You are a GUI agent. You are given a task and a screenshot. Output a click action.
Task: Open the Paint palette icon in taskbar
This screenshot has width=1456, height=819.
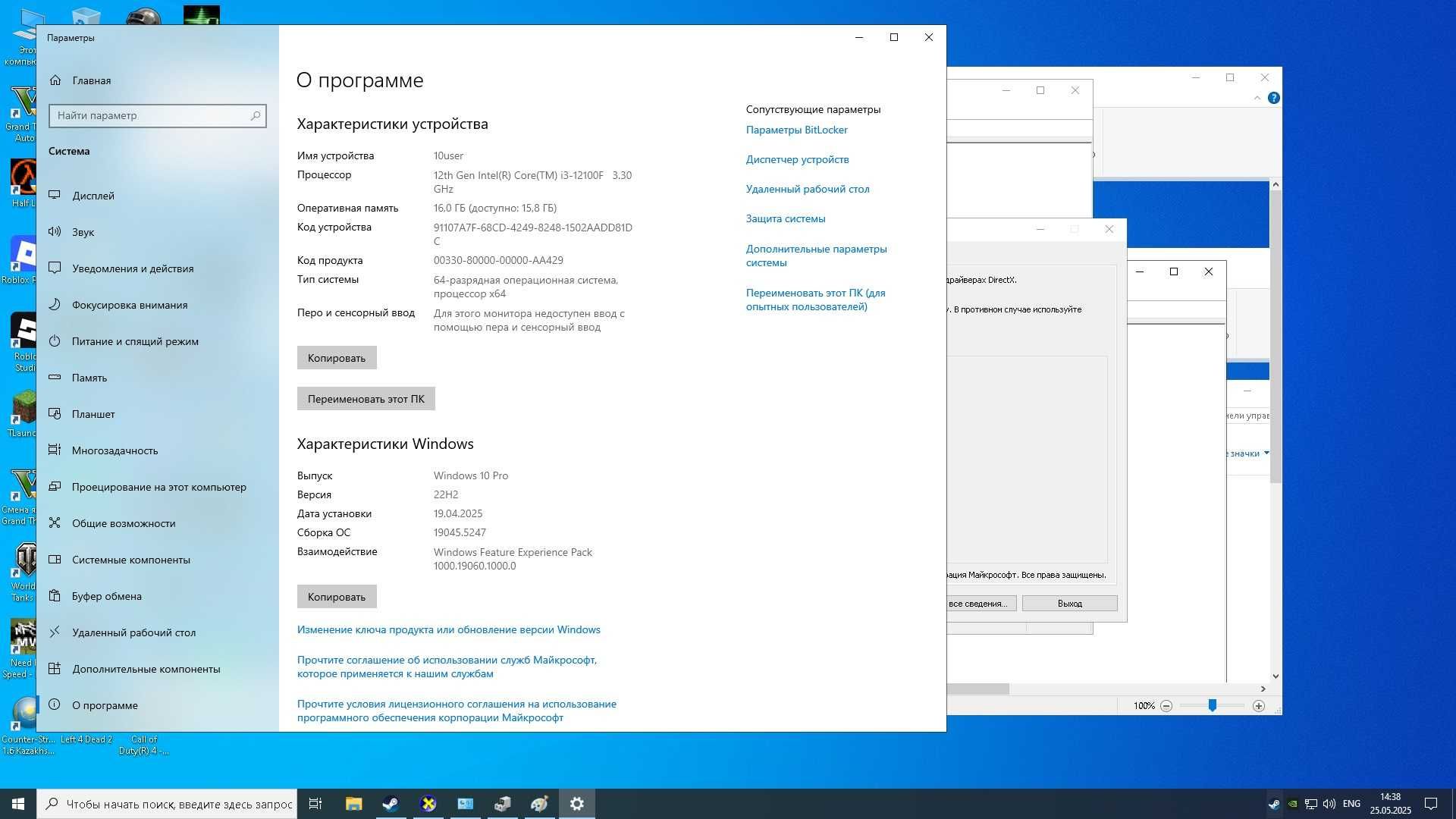[539, 804]
